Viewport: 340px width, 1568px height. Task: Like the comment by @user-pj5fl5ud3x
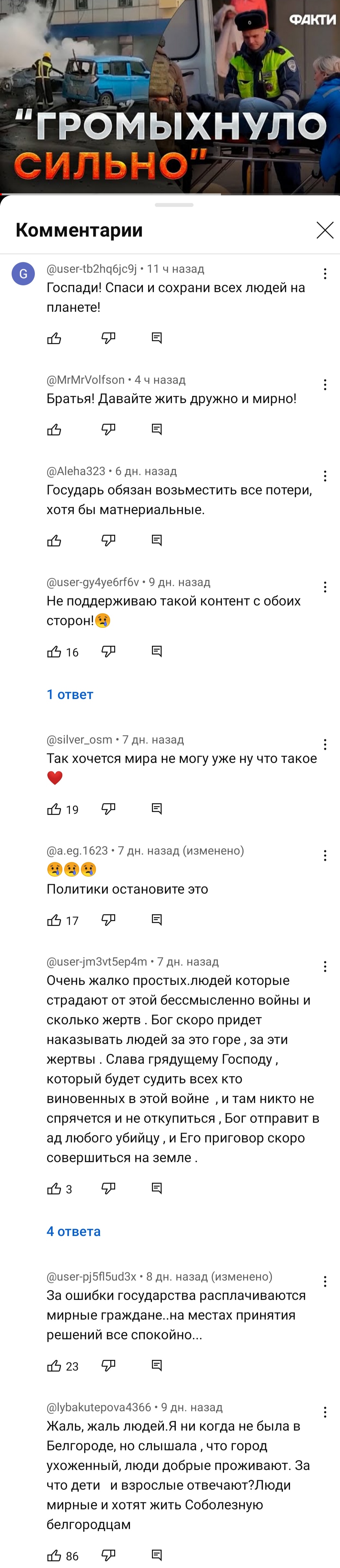point(54,1365)
